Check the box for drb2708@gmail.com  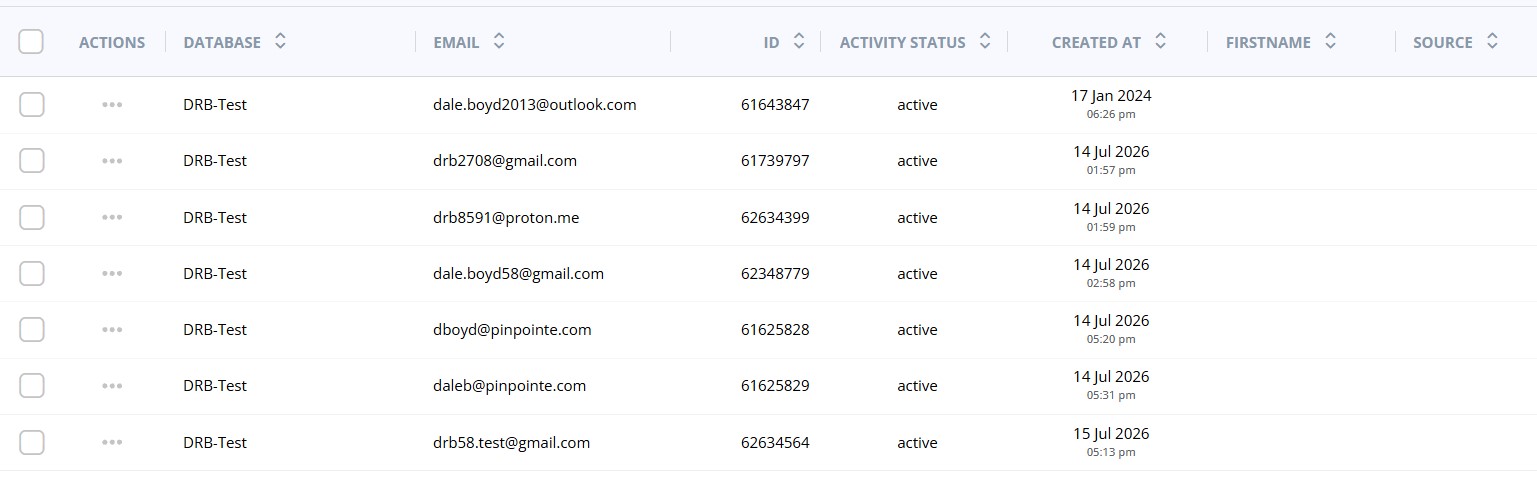pos(32,161)
